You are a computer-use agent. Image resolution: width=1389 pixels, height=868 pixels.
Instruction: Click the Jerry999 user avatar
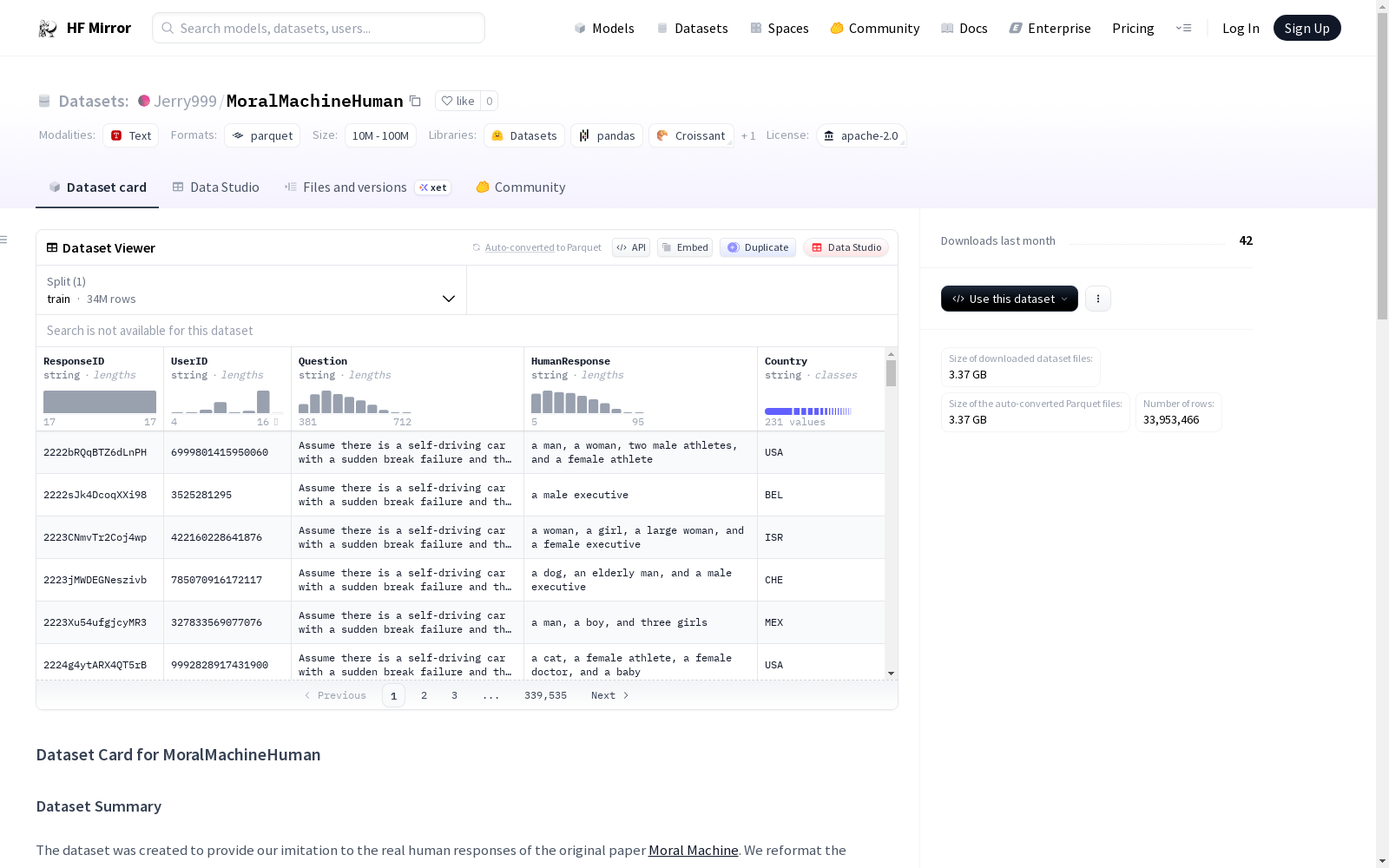pyautogui.click(x=144, y=101)
